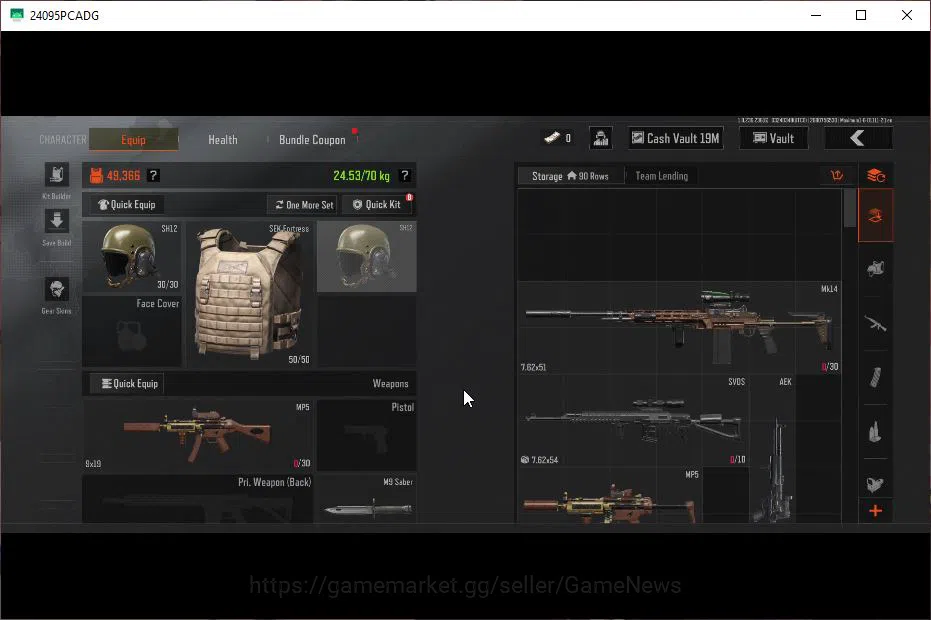Select the MP5 in the storage grid
This screenshot has width=931, height=620.
[610, 495]
